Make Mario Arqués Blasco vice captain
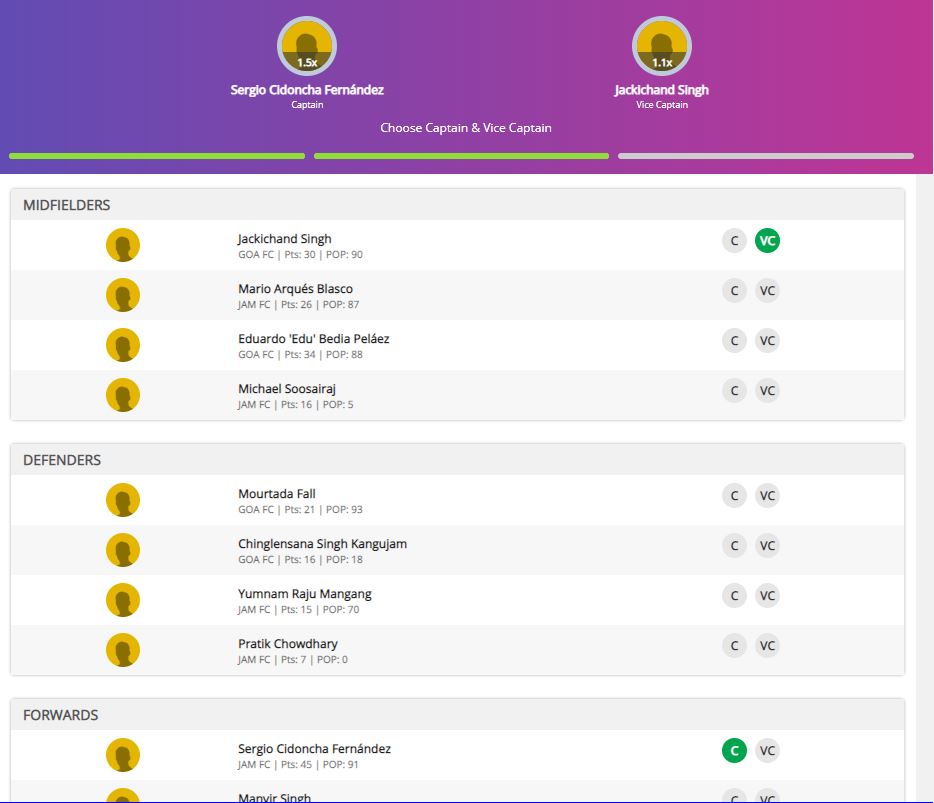The image size is (934, 803). [x=767, y=291]
